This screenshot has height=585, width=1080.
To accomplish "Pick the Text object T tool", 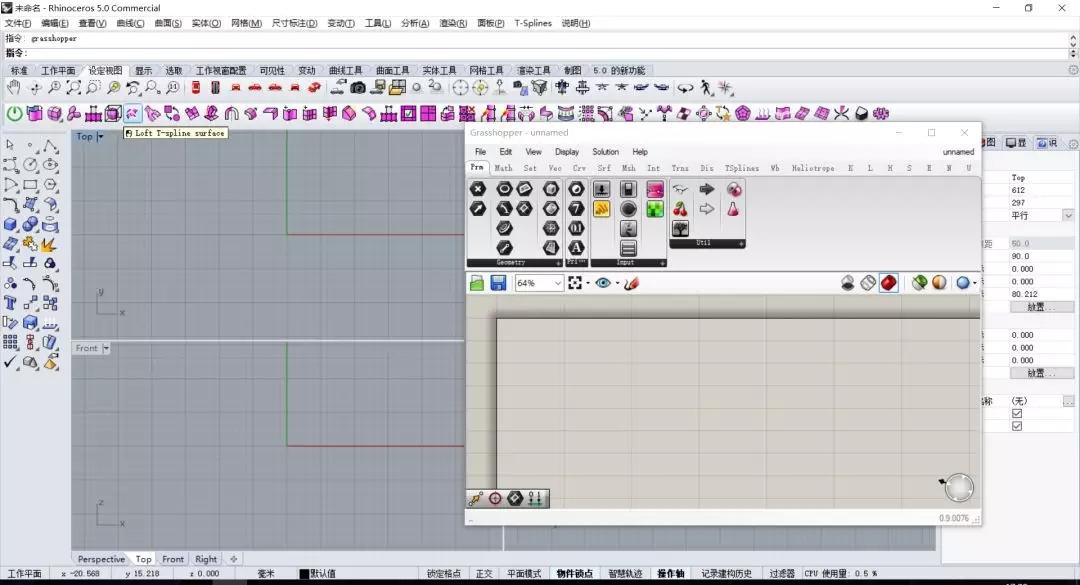I will pos(10,303).
